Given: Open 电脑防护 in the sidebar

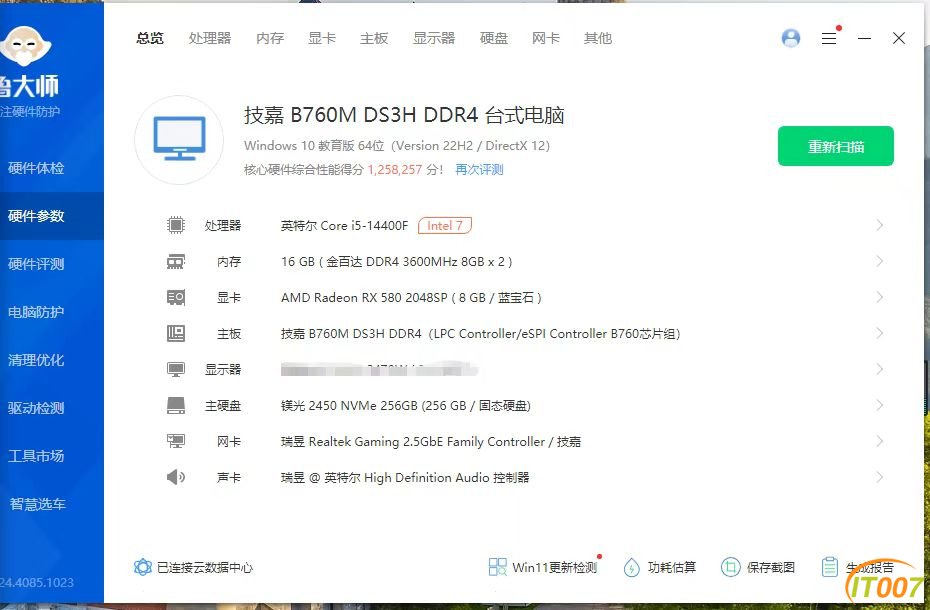Looking at the screenshot, I should [36, 312].
